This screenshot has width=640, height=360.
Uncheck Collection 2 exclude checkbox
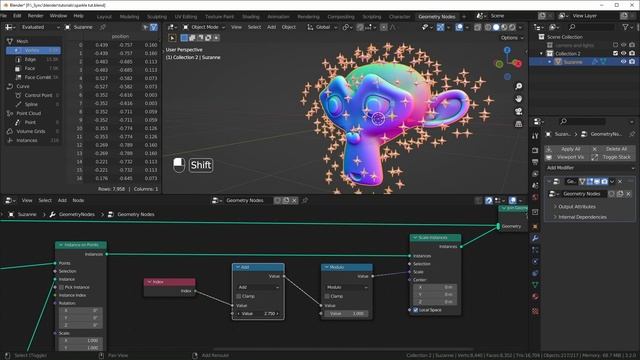pyautogui.click(x=616, y=53)
